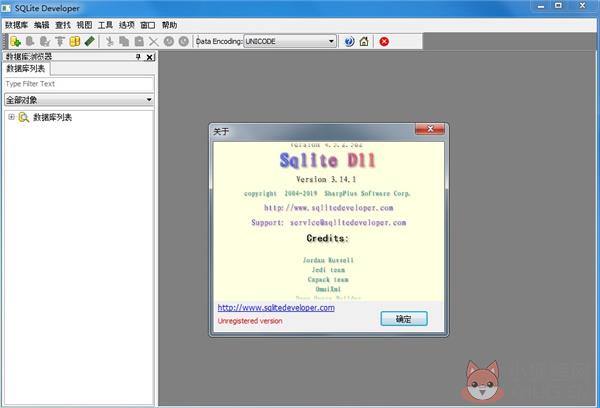This screenshot has width=600, height=408.
Task: Close the 关于 dialog with red X
Action: 430,129
